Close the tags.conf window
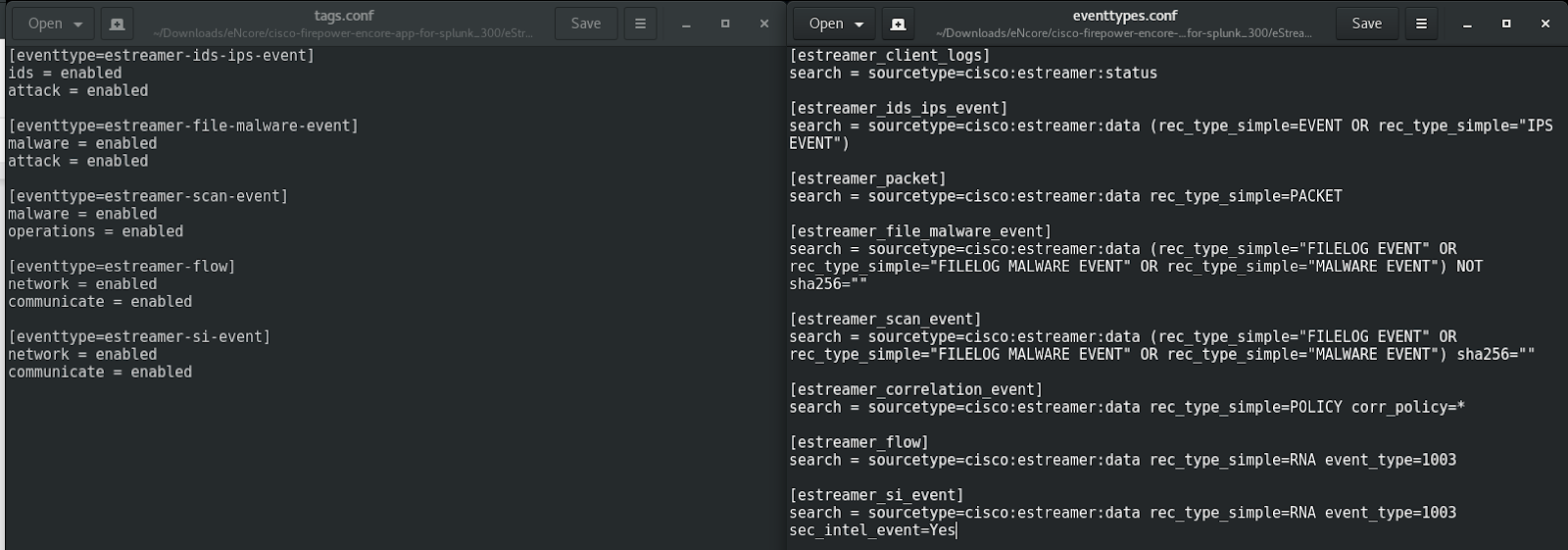Image resolution: width=1568 pixels, height=550 pixels. pos(764,24)
